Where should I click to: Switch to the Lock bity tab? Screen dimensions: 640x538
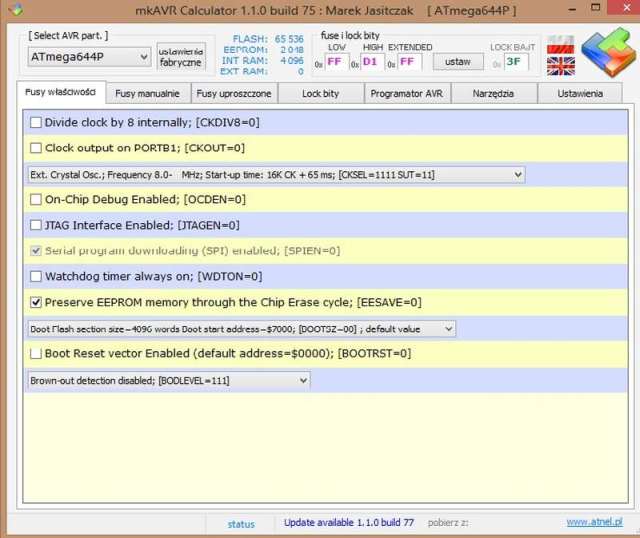[319, 93]
